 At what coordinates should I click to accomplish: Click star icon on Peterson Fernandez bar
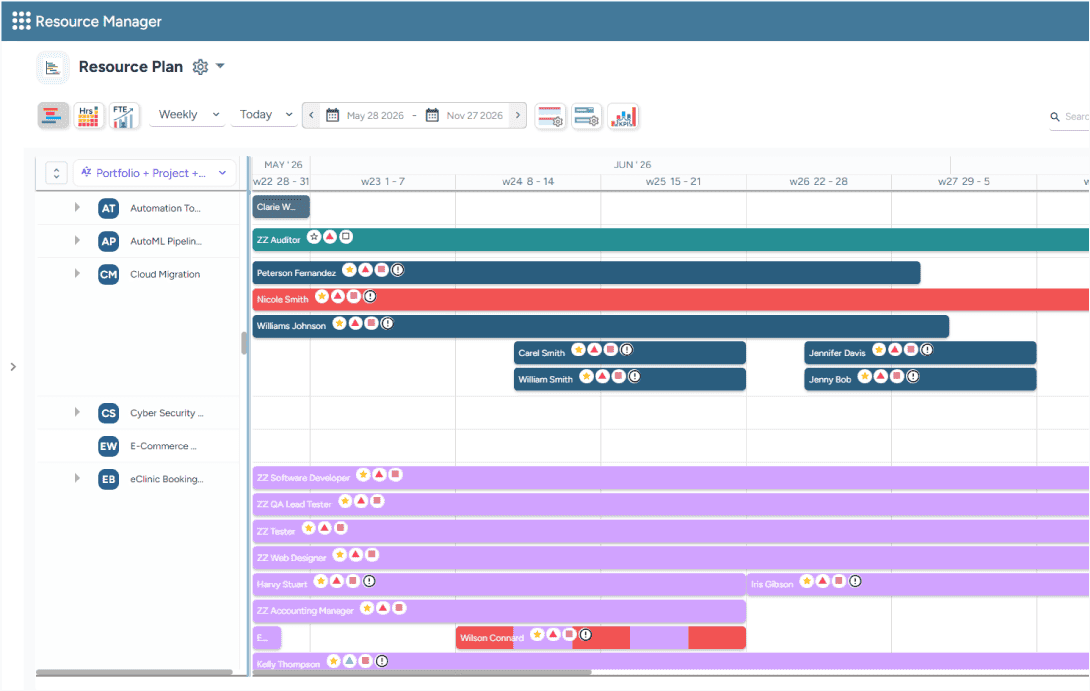click(350, 270)
